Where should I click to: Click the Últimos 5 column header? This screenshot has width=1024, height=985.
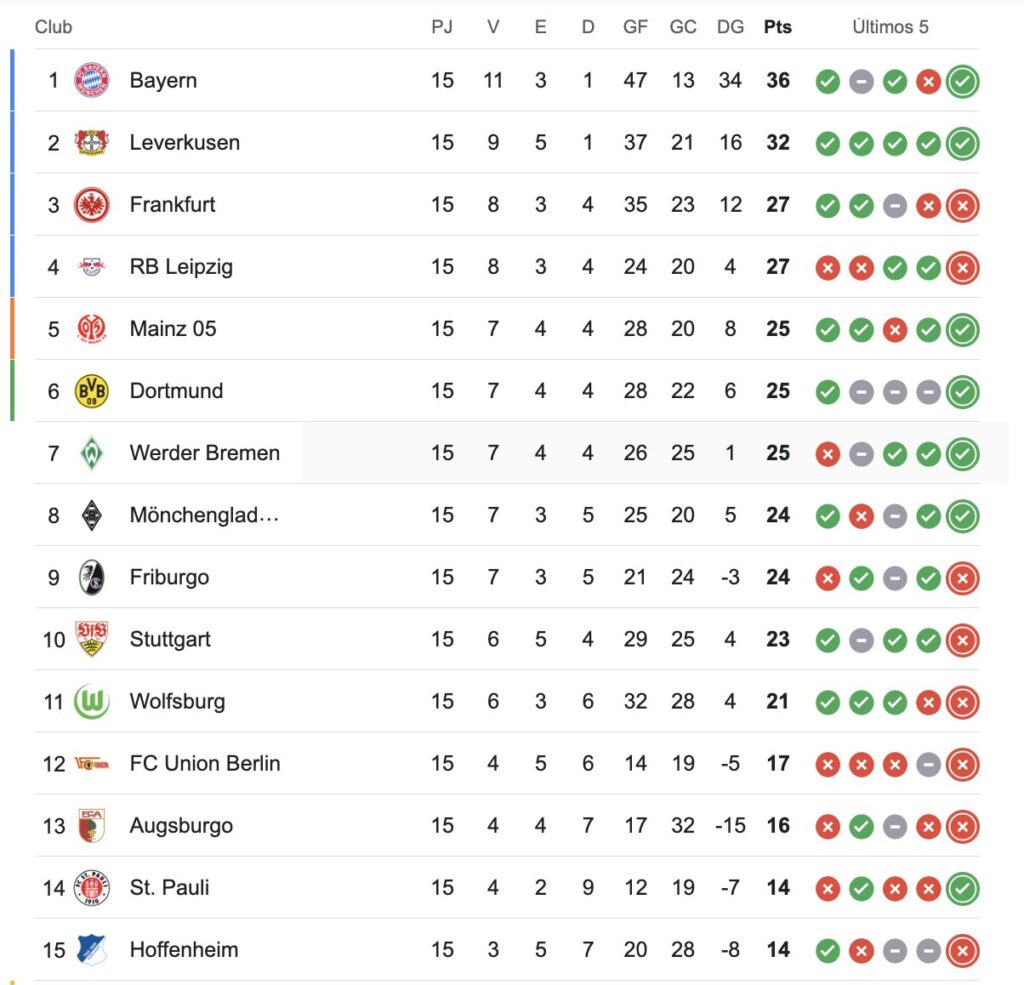pyautogui.click(x=890, y=27)
